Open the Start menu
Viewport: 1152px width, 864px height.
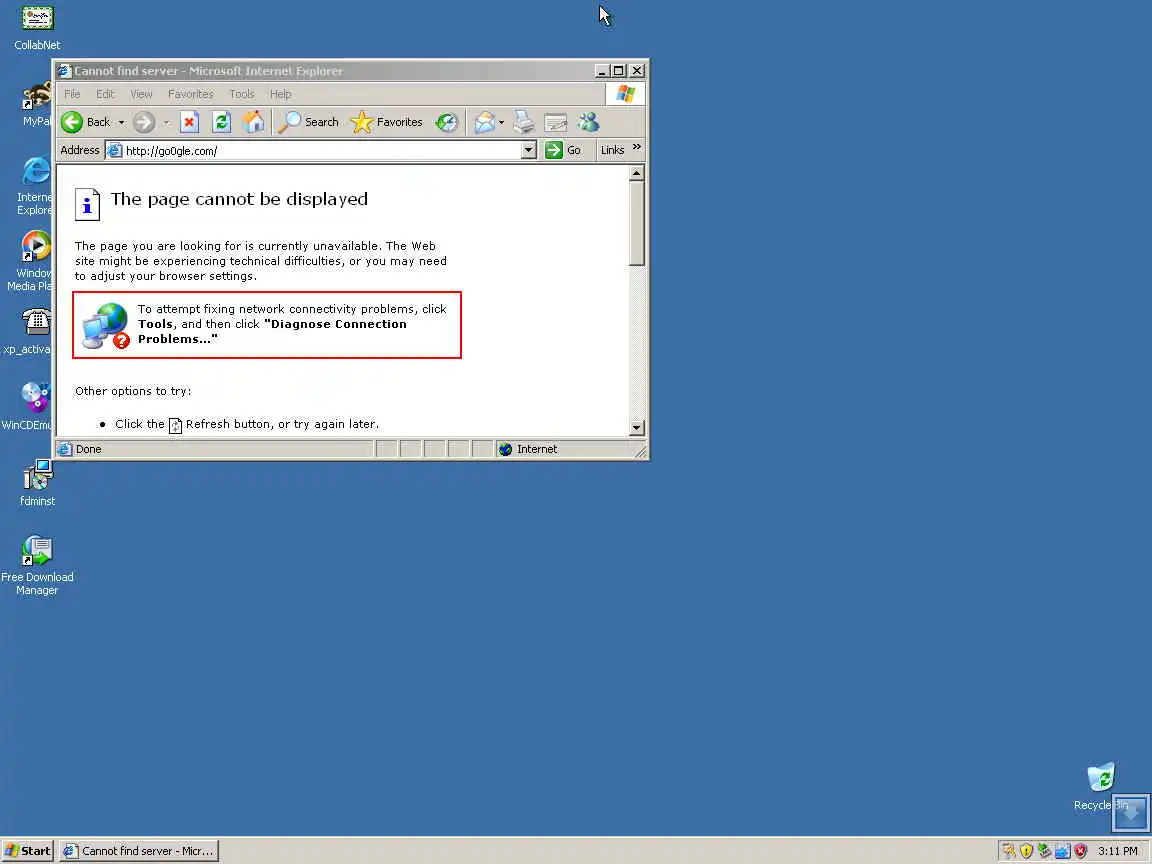click(x=27, y=851)
